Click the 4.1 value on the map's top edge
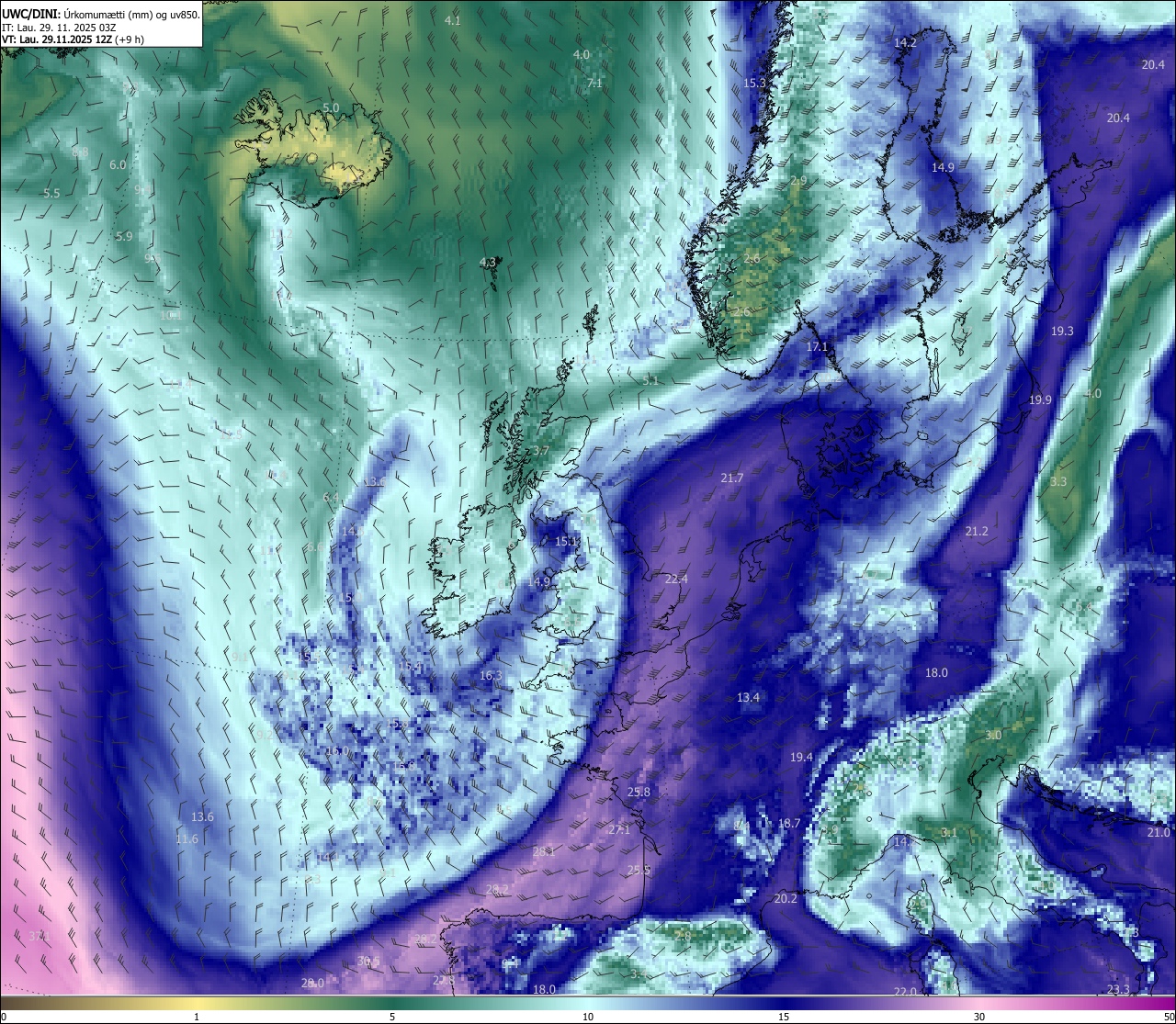This screenshot has width=1176, height=1024. [x=452, y=20]
